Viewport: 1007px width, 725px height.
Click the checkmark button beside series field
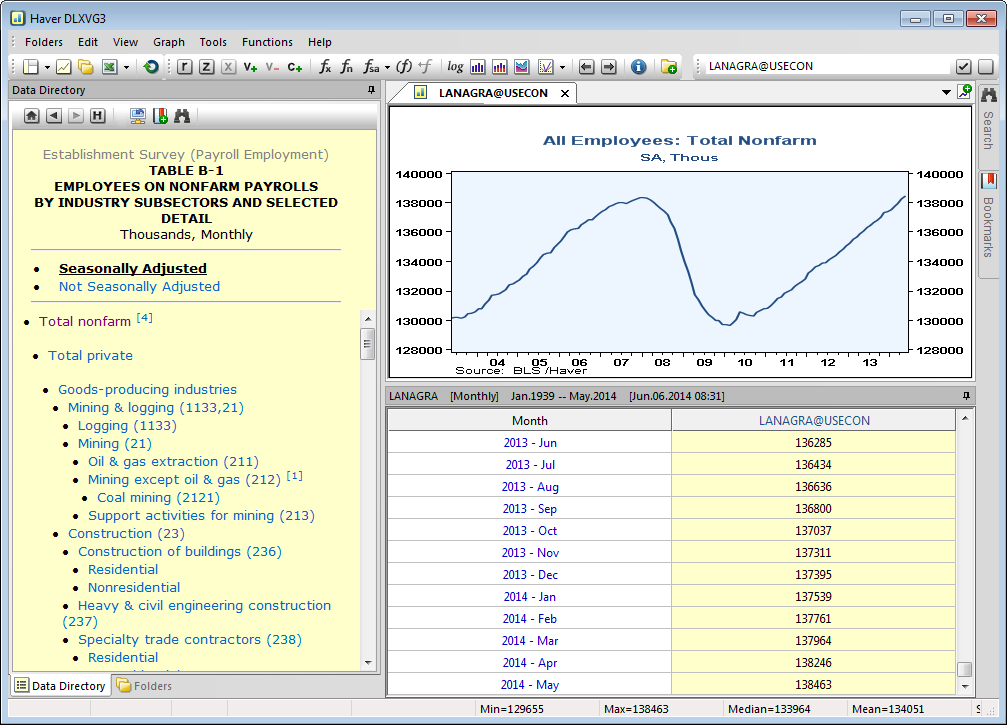tap(963, 67)
